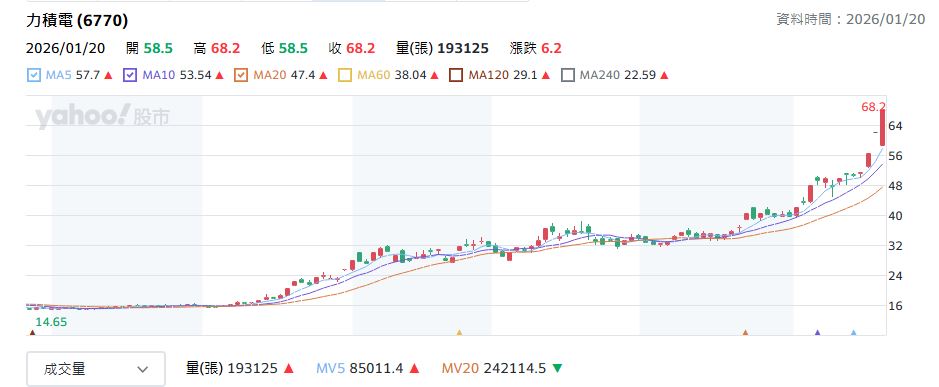Viewport: 939px width, 387px height.
Task: Click the light blue triangle marker under the chart
Action: coord(854,332)
